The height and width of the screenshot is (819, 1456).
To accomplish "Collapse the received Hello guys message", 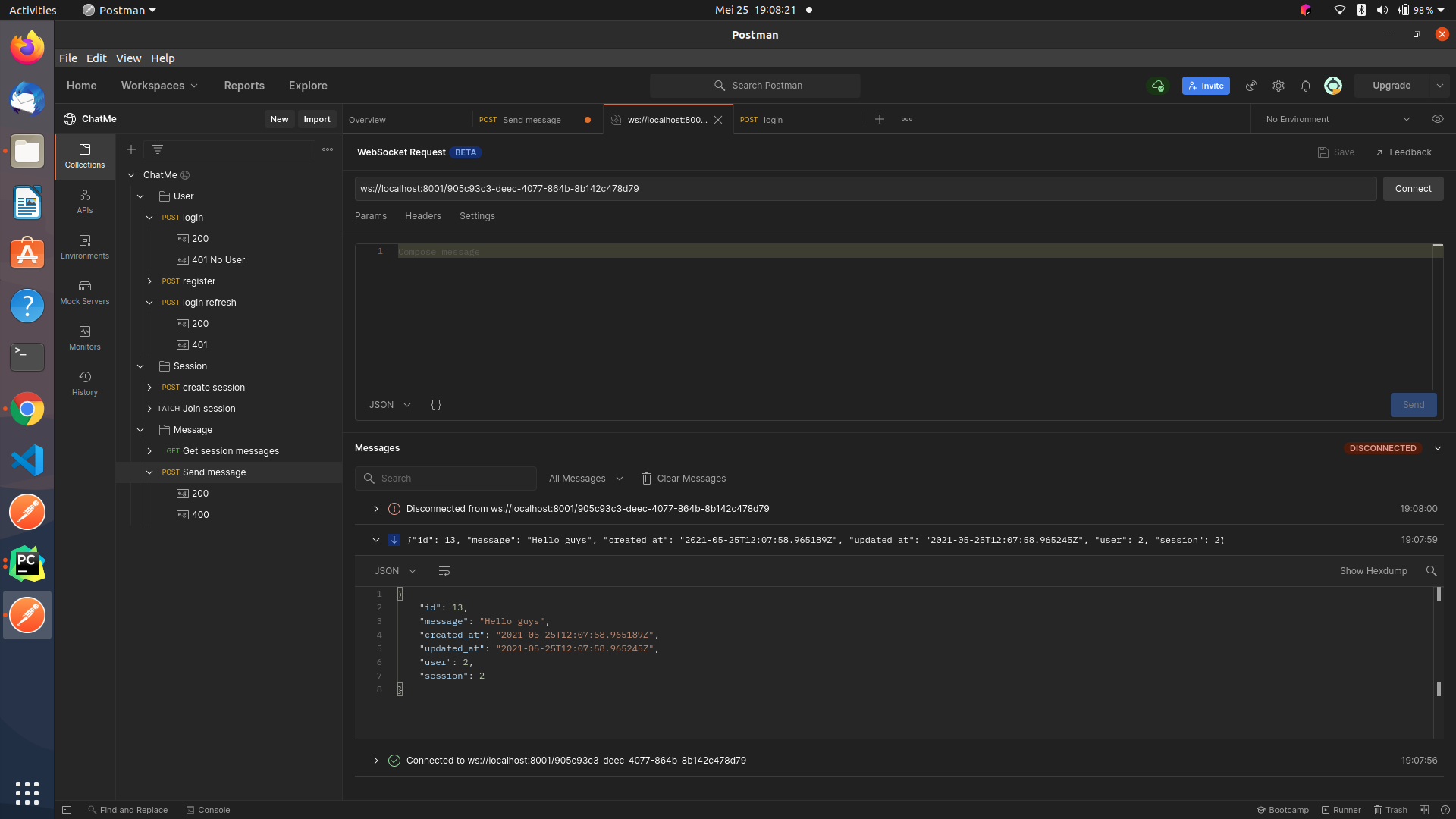I will [376, 540].
